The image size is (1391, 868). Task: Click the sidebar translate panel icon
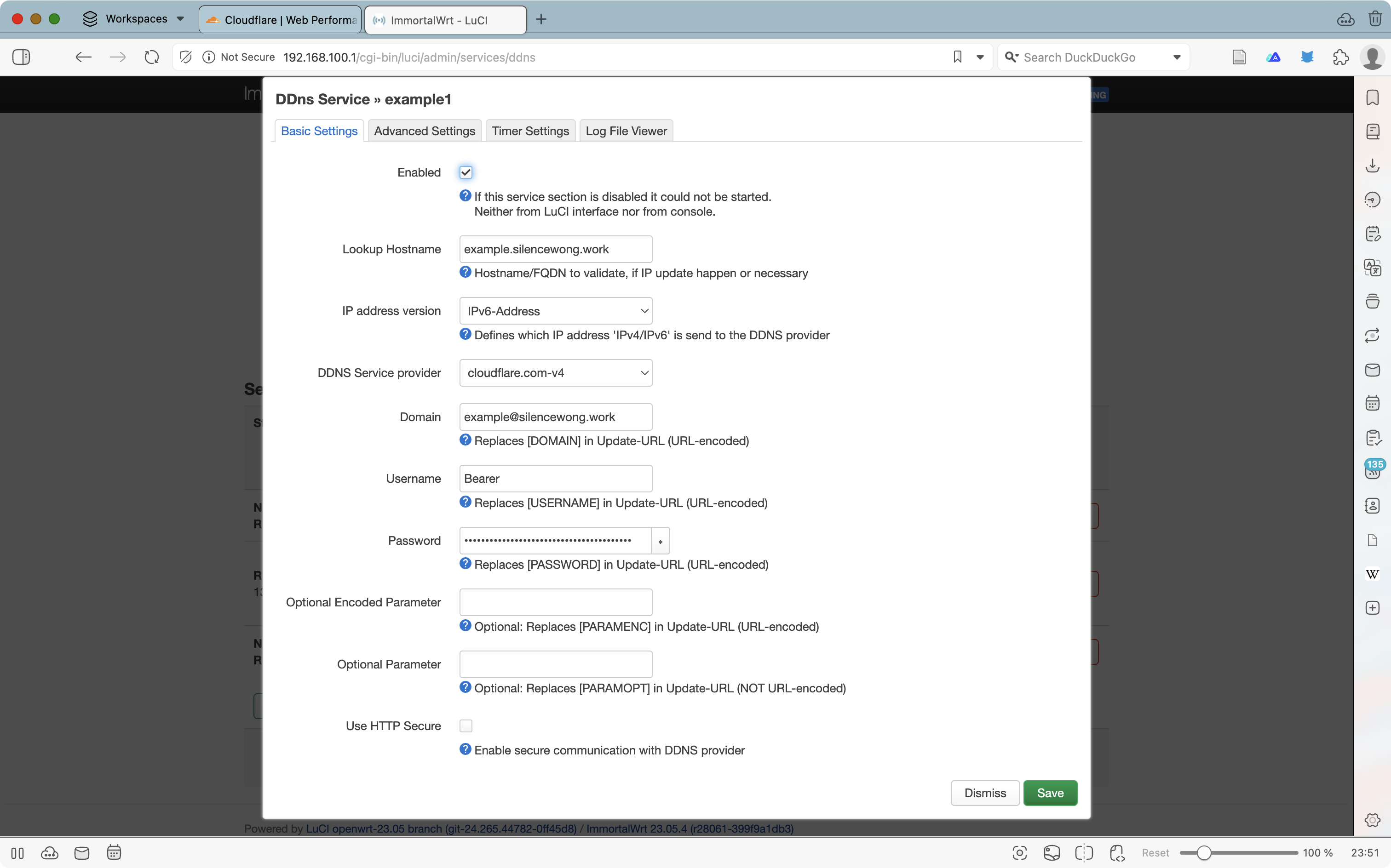pos(1372,268)
